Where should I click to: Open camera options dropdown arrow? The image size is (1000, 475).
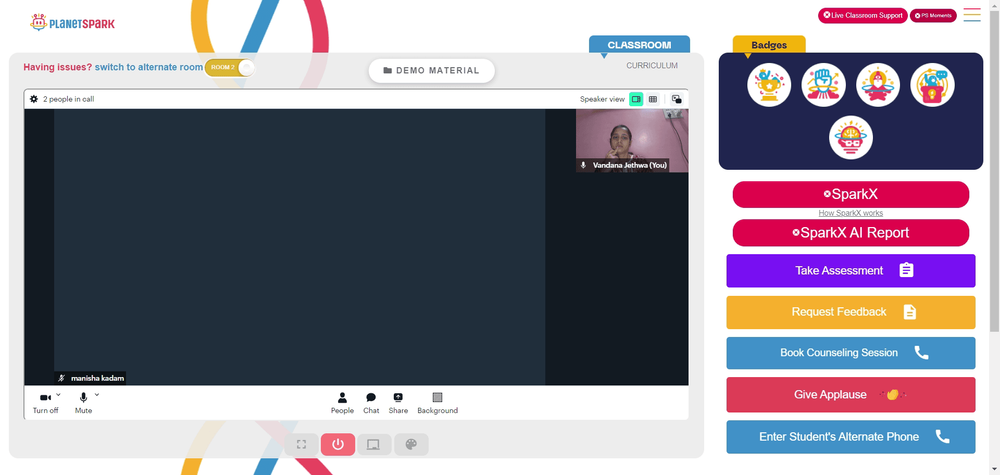[x=58, y=395]
